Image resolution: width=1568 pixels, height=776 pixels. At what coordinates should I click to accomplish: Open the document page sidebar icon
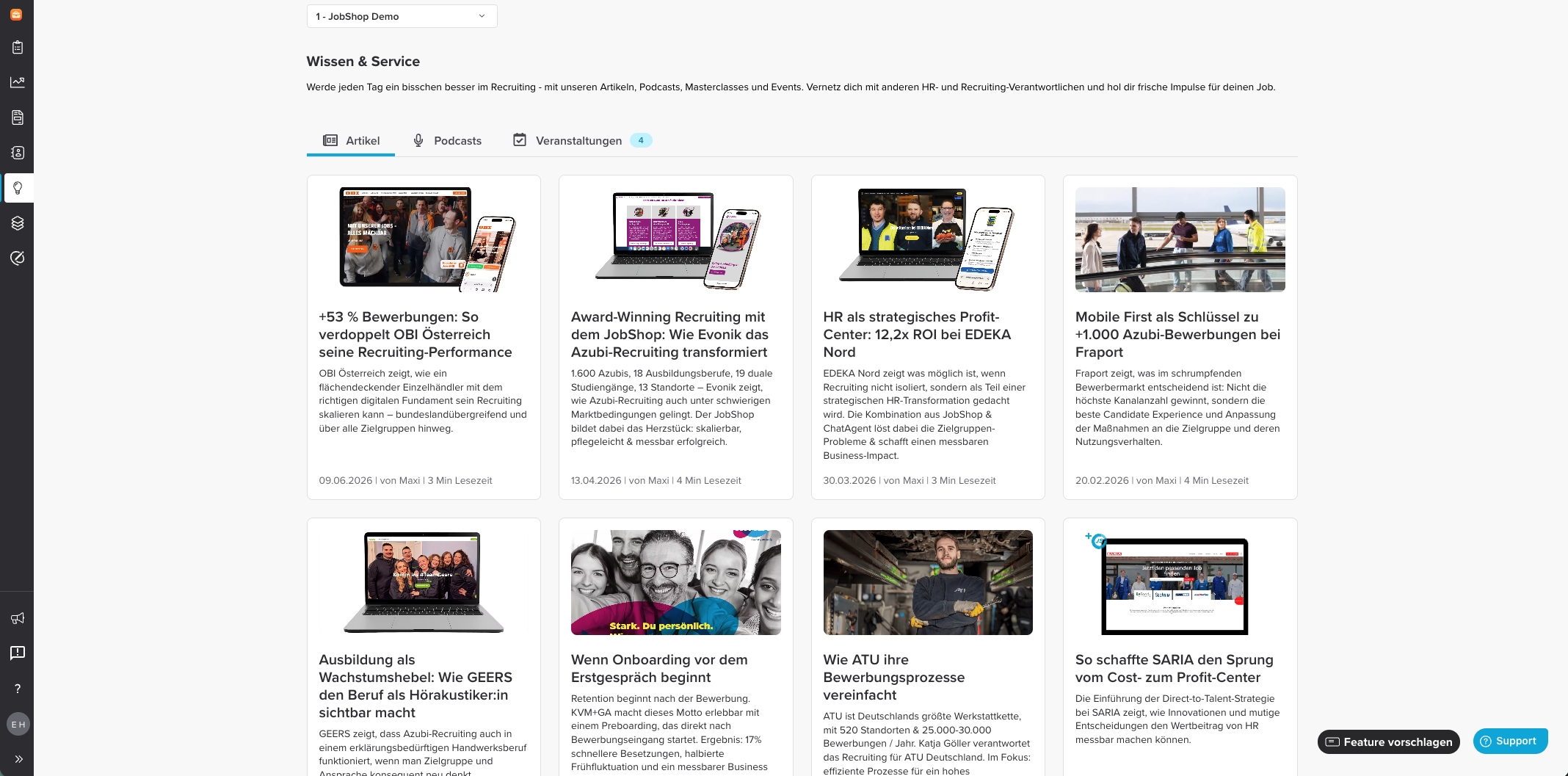18,117
